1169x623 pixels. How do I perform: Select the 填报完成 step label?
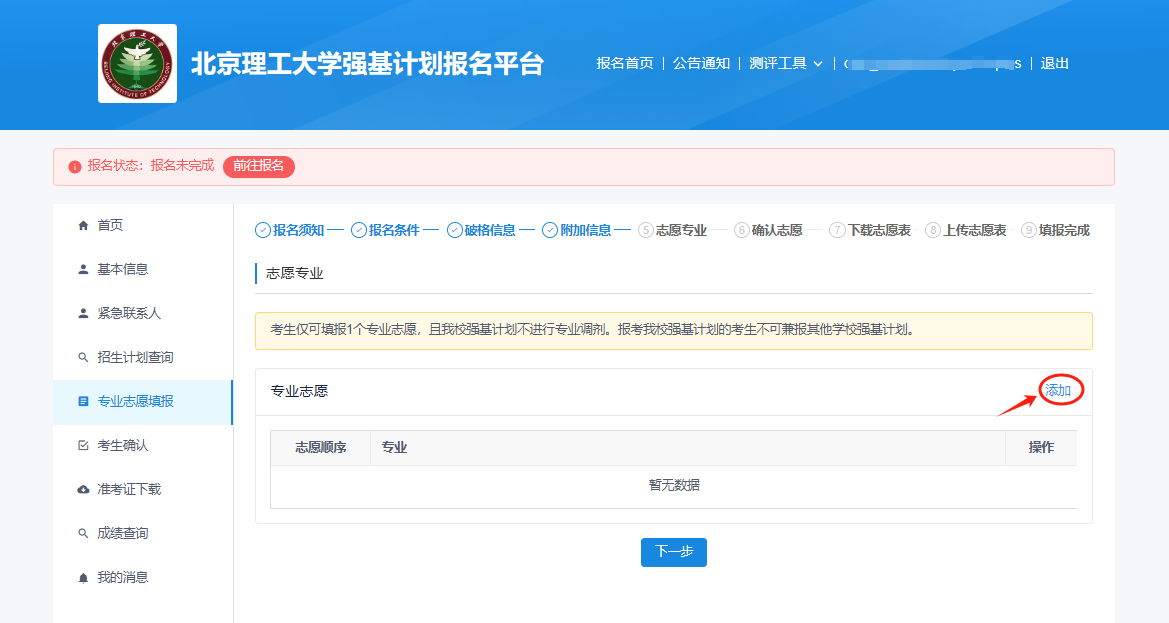pyautogui.click(x=1065, y=230)
